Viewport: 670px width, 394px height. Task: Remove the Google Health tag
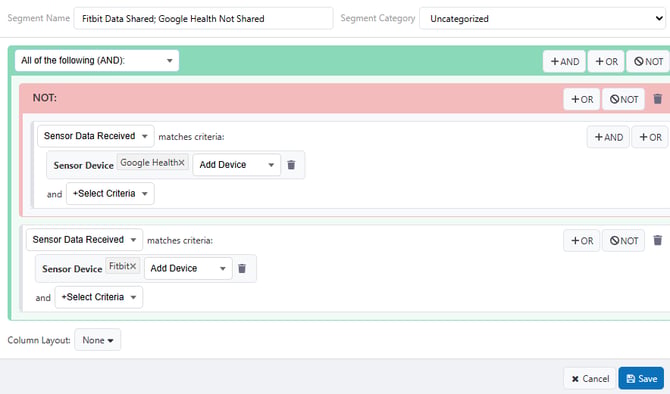[181, 163]
